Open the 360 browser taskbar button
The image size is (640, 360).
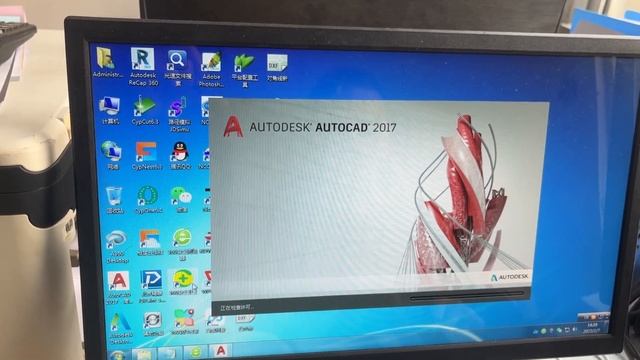point(196,352)
